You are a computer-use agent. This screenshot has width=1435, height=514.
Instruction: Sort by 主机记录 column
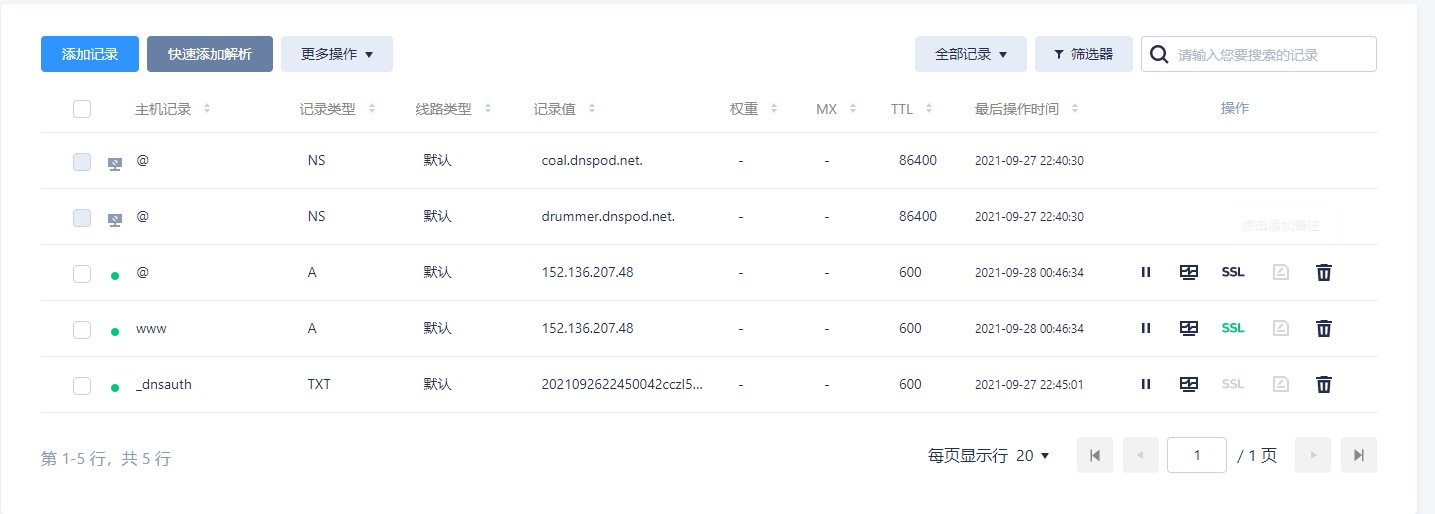207,109
